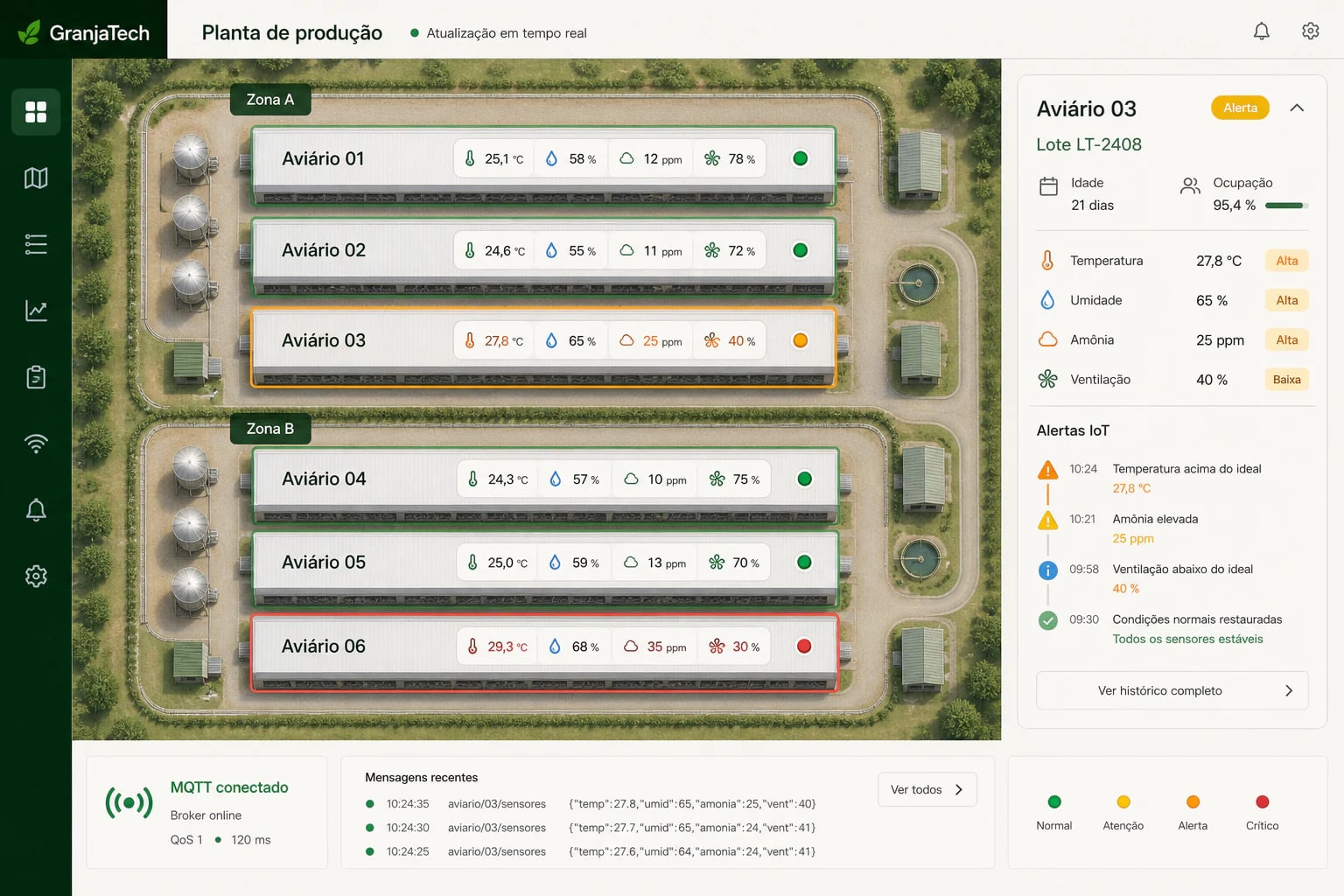Select the Zona B label
The image size is (1344, 896).
[x=270, y=429]
